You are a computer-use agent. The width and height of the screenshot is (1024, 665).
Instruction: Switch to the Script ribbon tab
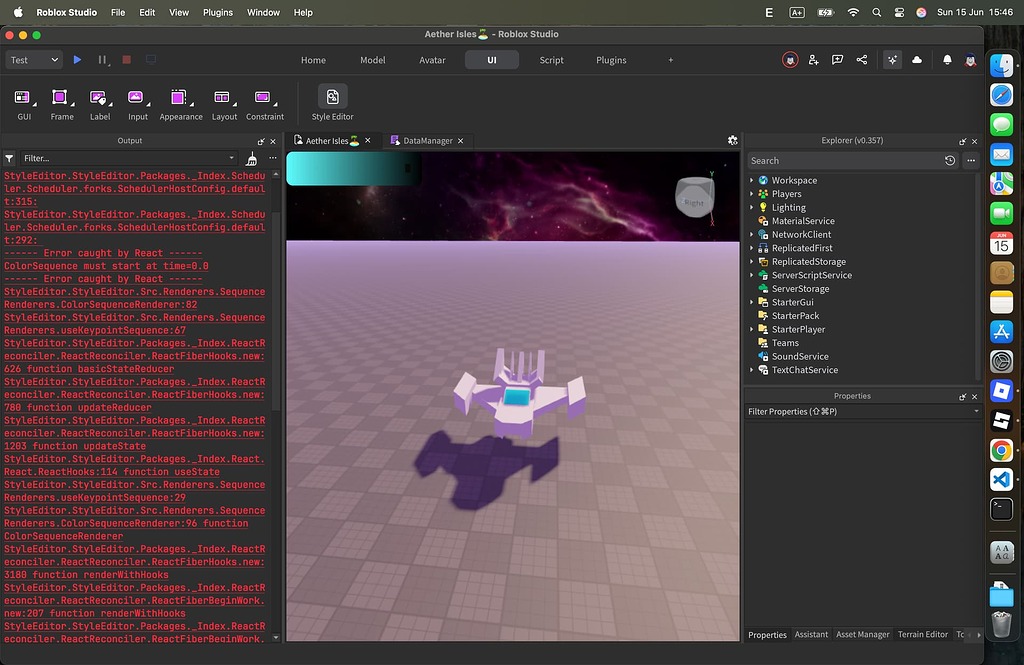pyautogui.click(x=551, y=60)
